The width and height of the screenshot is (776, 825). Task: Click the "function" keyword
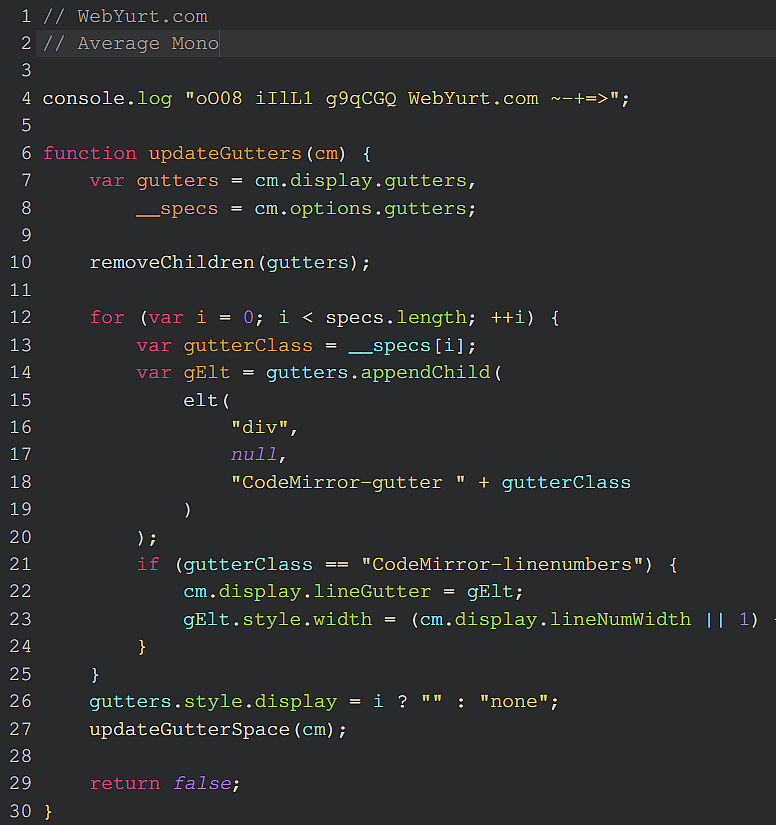tap(89, 153)
